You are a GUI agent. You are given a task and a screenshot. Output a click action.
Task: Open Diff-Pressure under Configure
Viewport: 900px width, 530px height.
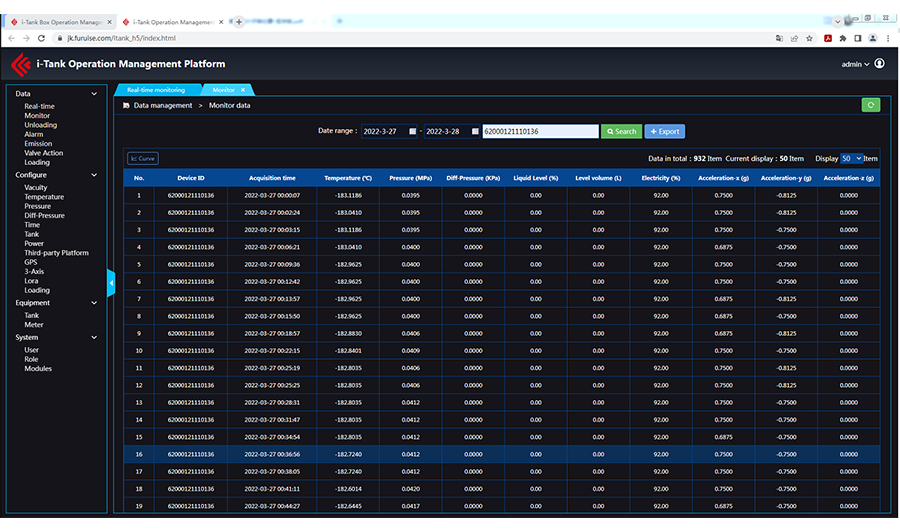(44, 216)
